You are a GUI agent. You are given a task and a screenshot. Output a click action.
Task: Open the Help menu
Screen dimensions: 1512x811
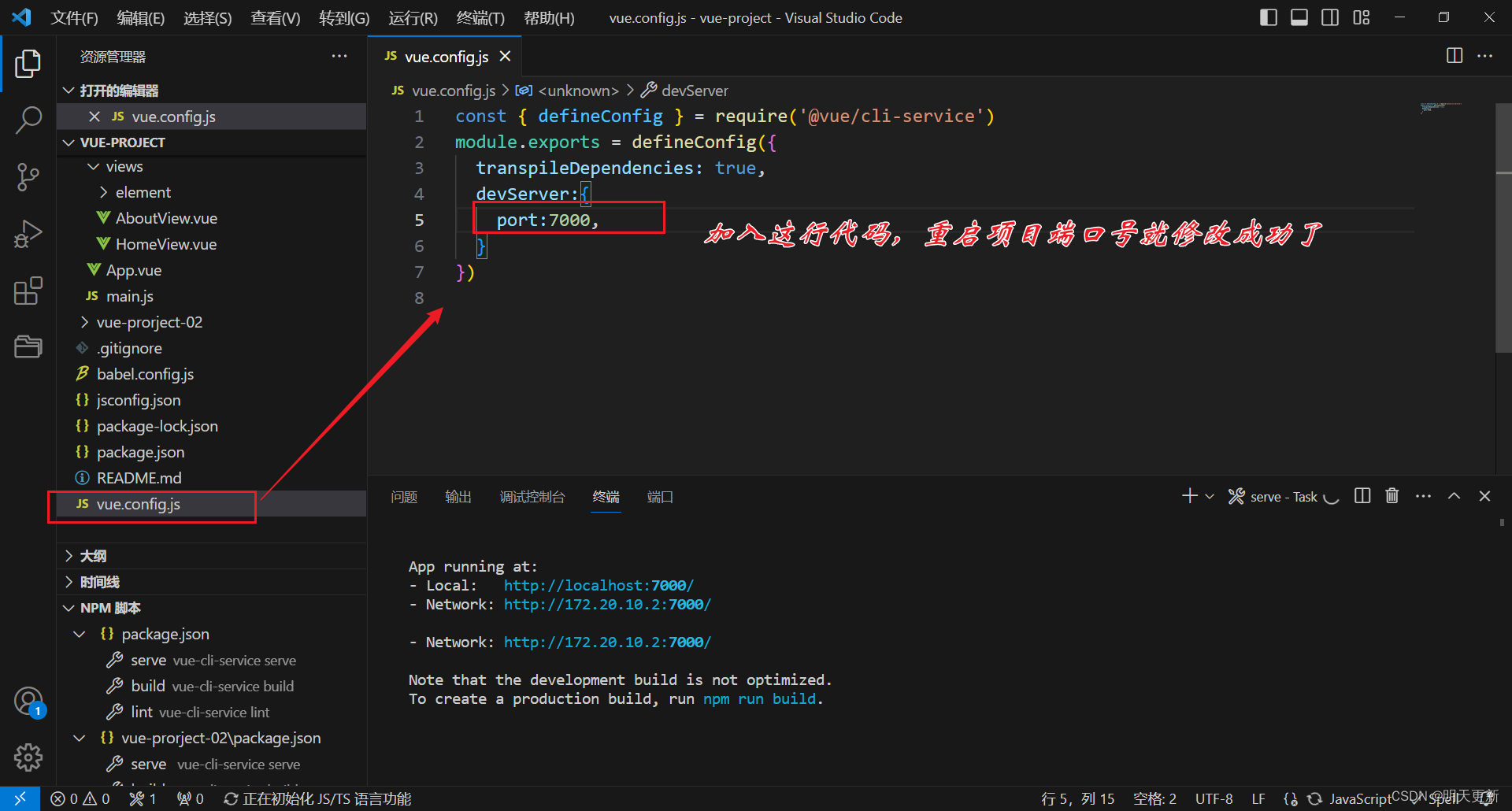549,17
